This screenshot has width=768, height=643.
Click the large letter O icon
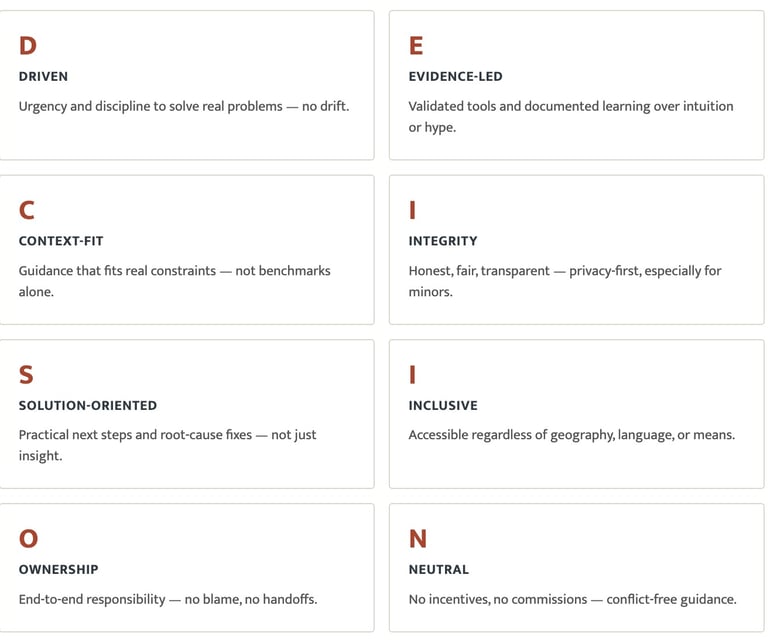click(28, 539)
